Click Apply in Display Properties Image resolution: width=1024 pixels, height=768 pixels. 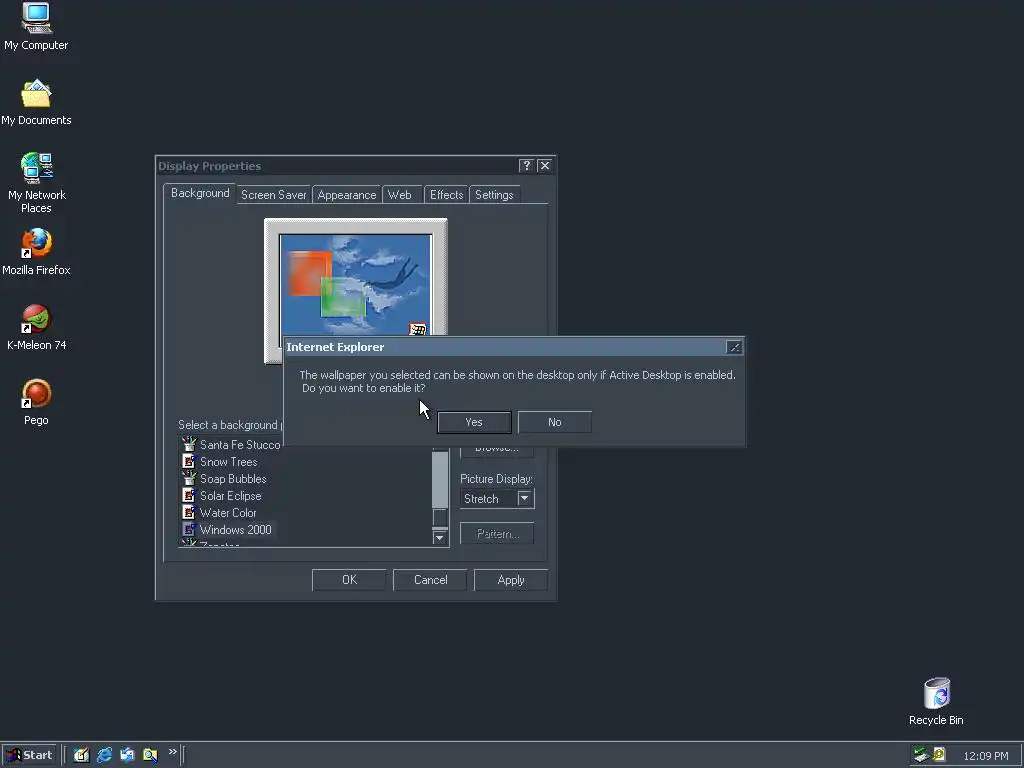click(x=511, y=580)
